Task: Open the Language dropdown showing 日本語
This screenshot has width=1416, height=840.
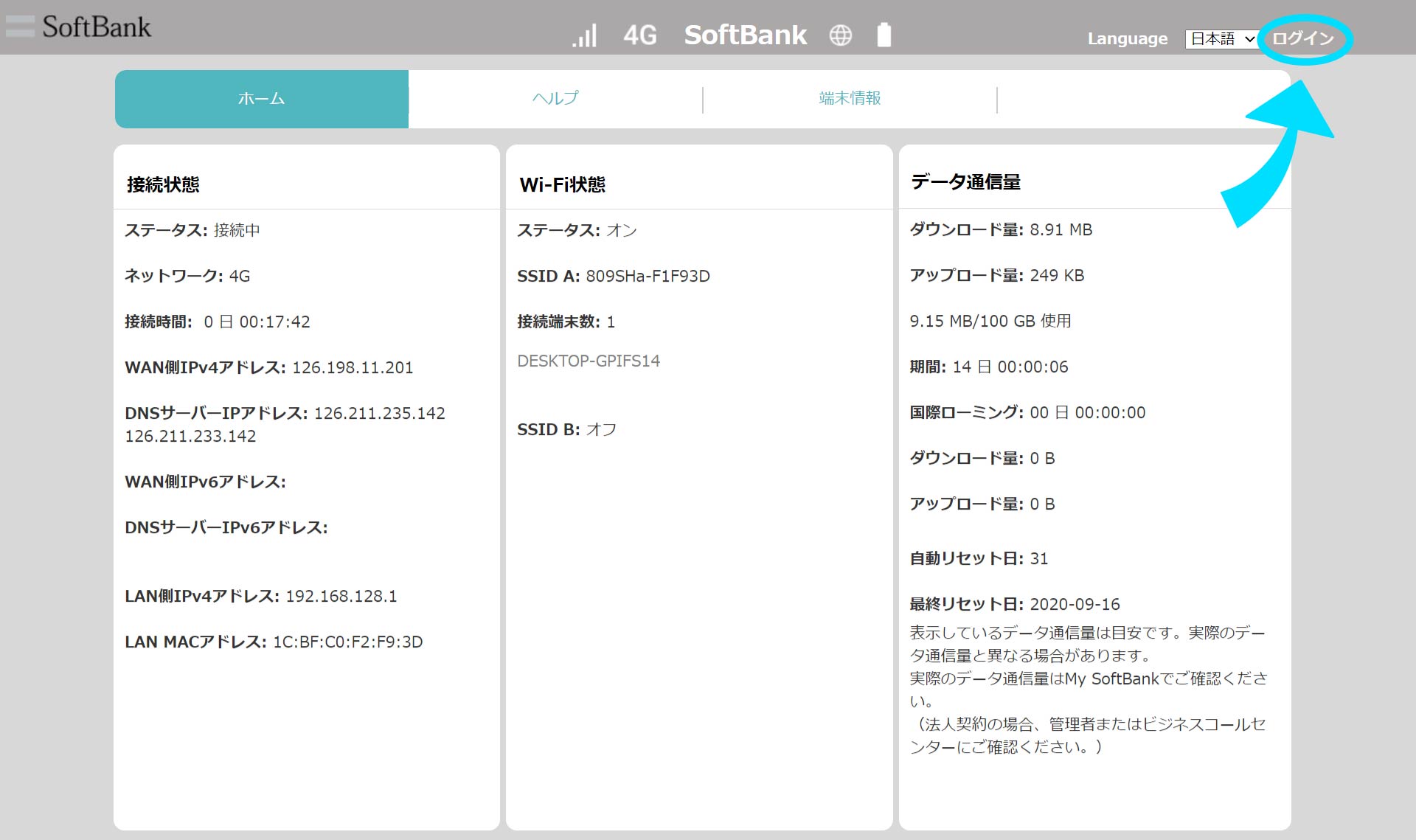Action: coord(1221,39)
